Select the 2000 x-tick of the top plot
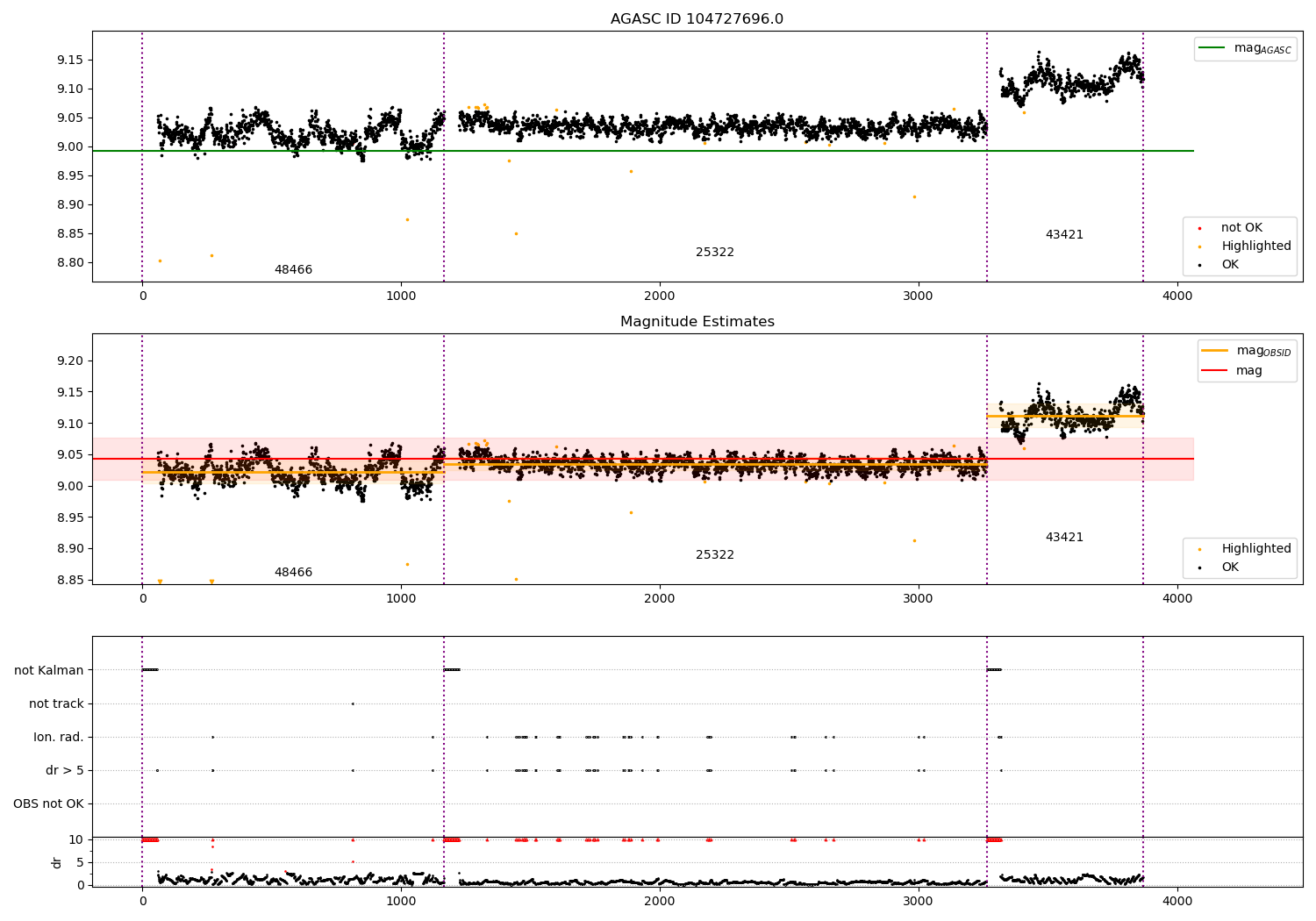The width and height of the screenshot is (1316, 921). click(660, 296)
